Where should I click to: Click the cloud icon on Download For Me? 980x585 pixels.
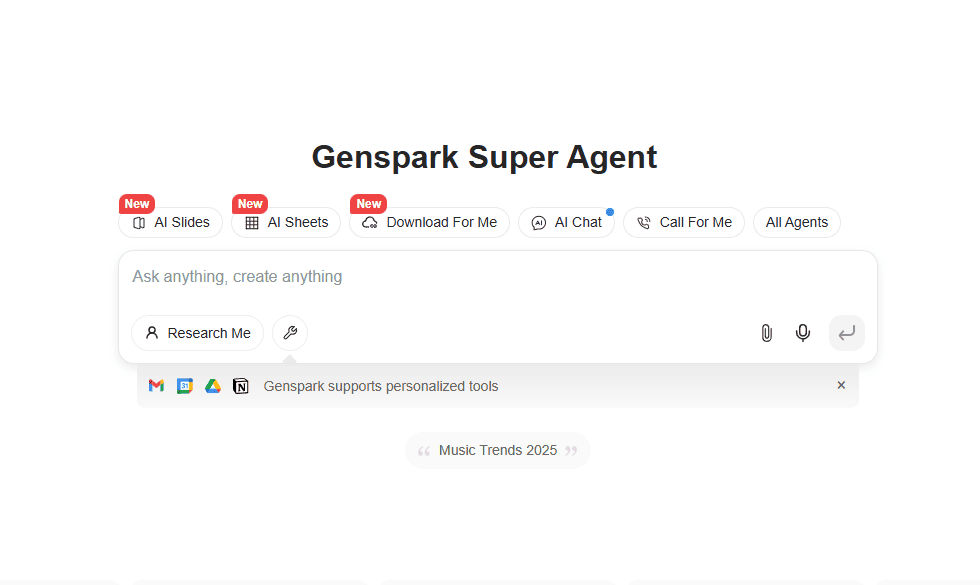(x=368, y=223)
